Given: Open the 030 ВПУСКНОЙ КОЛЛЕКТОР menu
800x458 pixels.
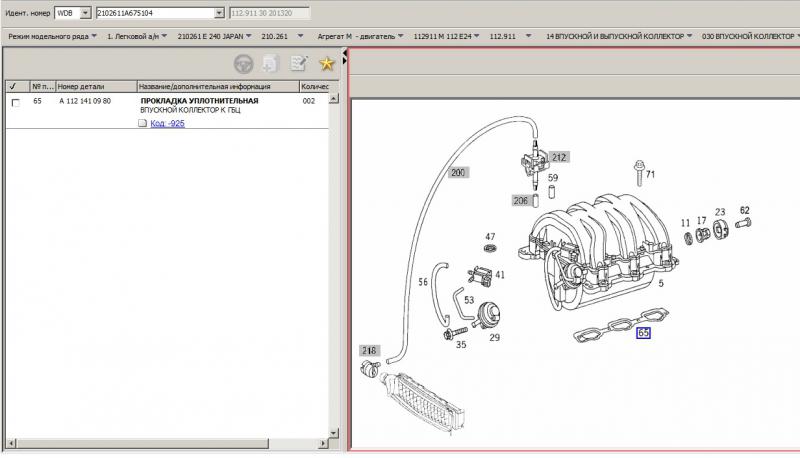Looking at the screenshot, I should click(751, 36).
